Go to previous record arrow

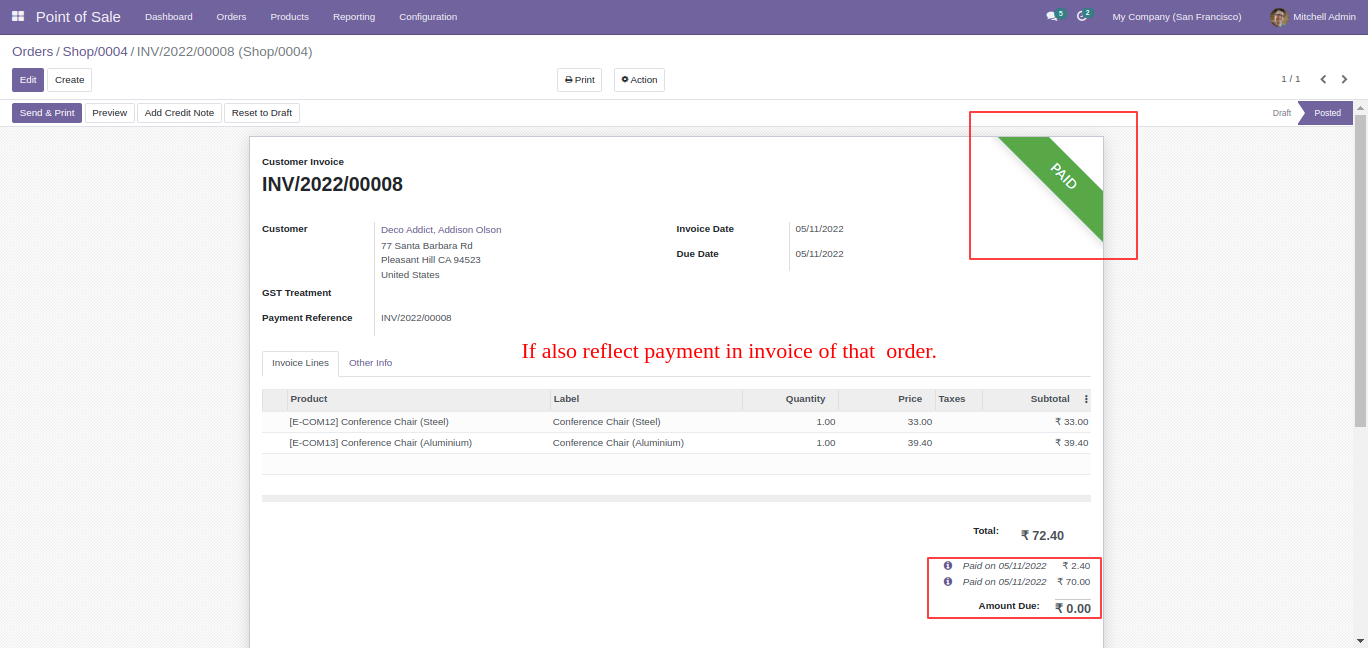(1323, 80)
